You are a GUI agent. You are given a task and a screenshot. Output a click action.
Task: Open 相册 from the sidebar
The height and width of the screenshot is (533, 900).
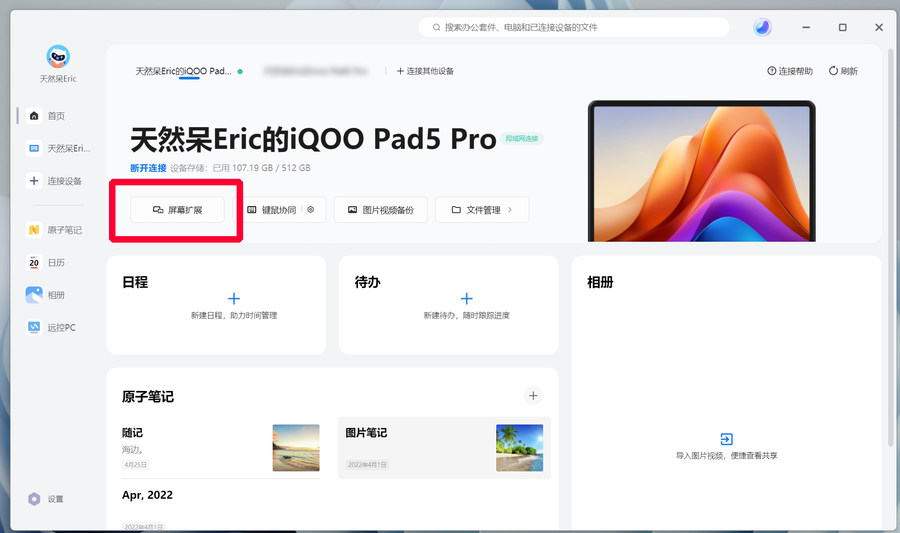coord(48,295)
